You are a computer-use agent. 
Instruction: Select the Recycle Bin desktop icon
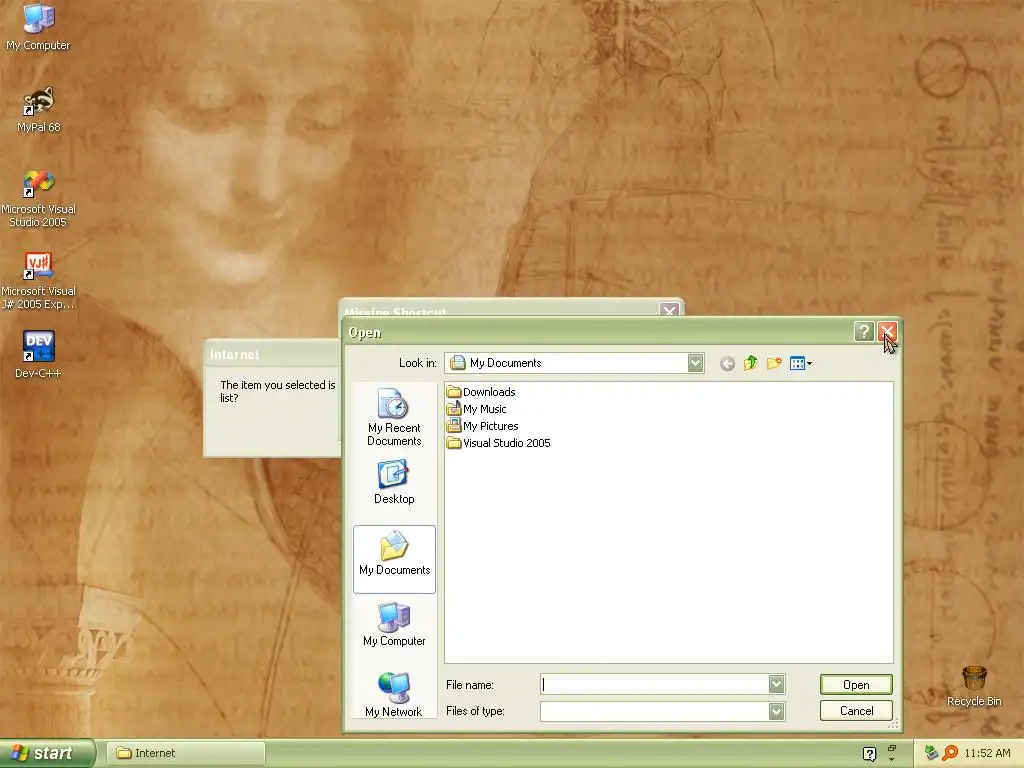(974, 686)
